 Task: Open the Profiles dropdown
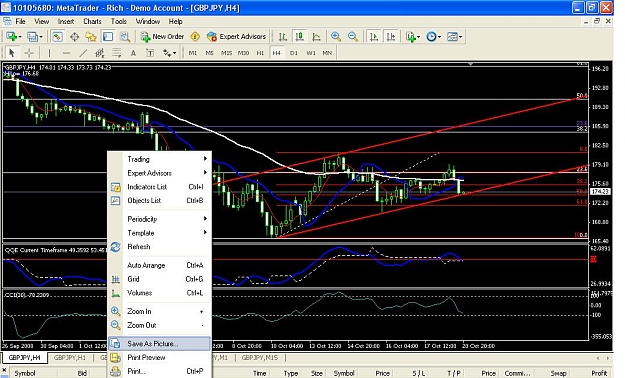35,37
